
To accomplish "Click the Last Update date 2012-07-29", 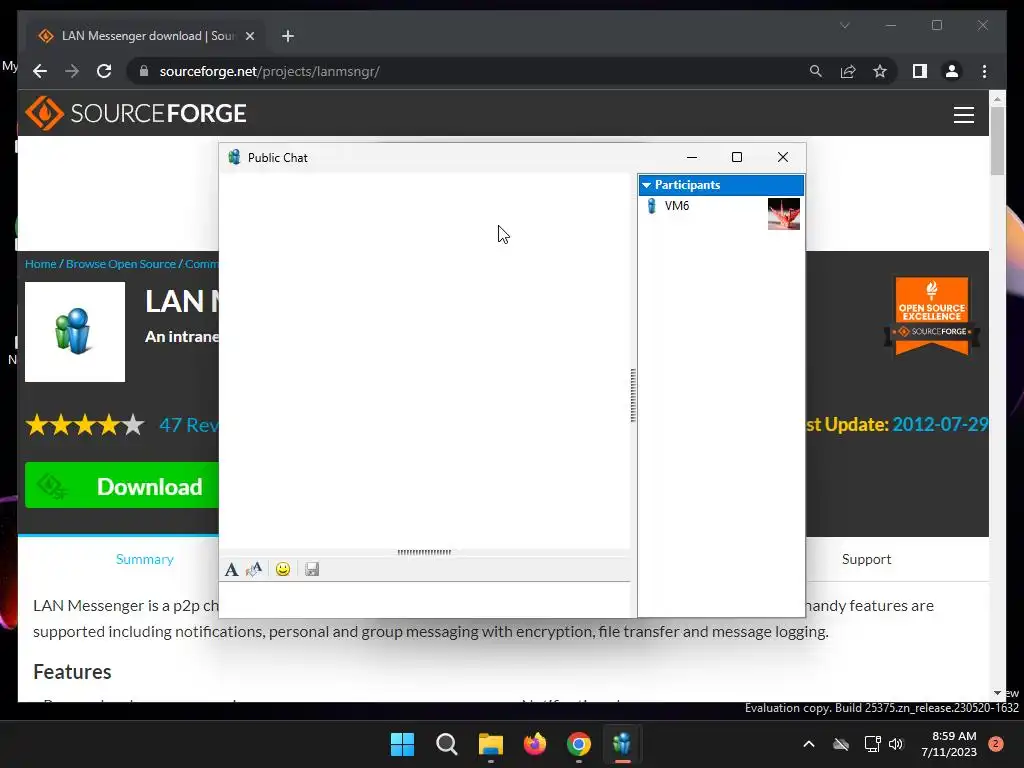I will 940,424.
